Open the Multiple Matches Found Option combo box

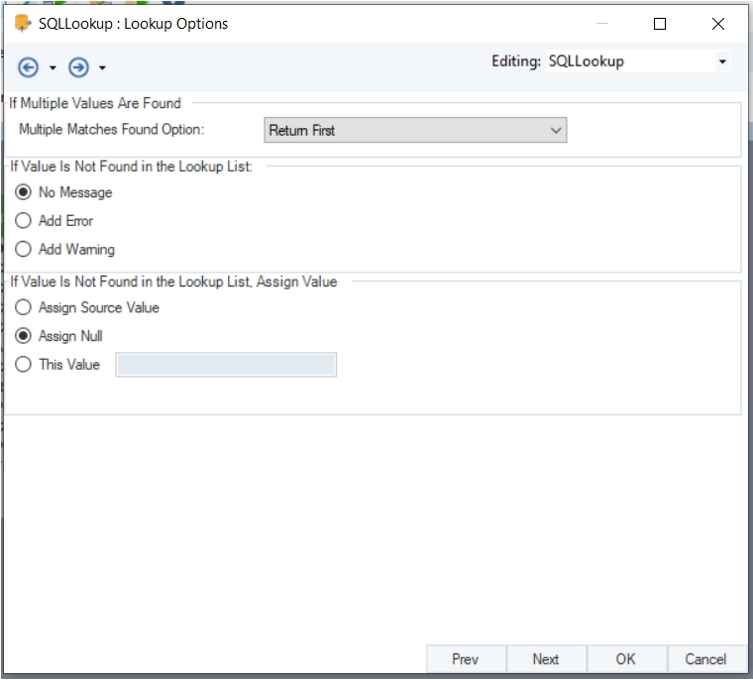415,130
